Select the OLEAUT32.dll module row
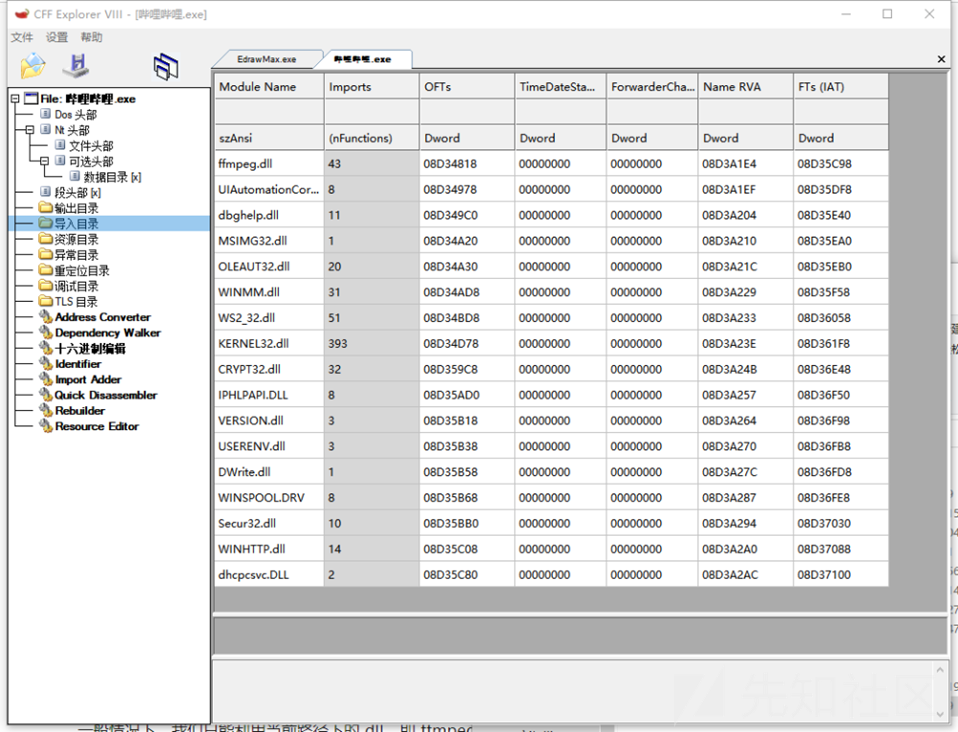This screenshot has height=732, width=958. 551,266
